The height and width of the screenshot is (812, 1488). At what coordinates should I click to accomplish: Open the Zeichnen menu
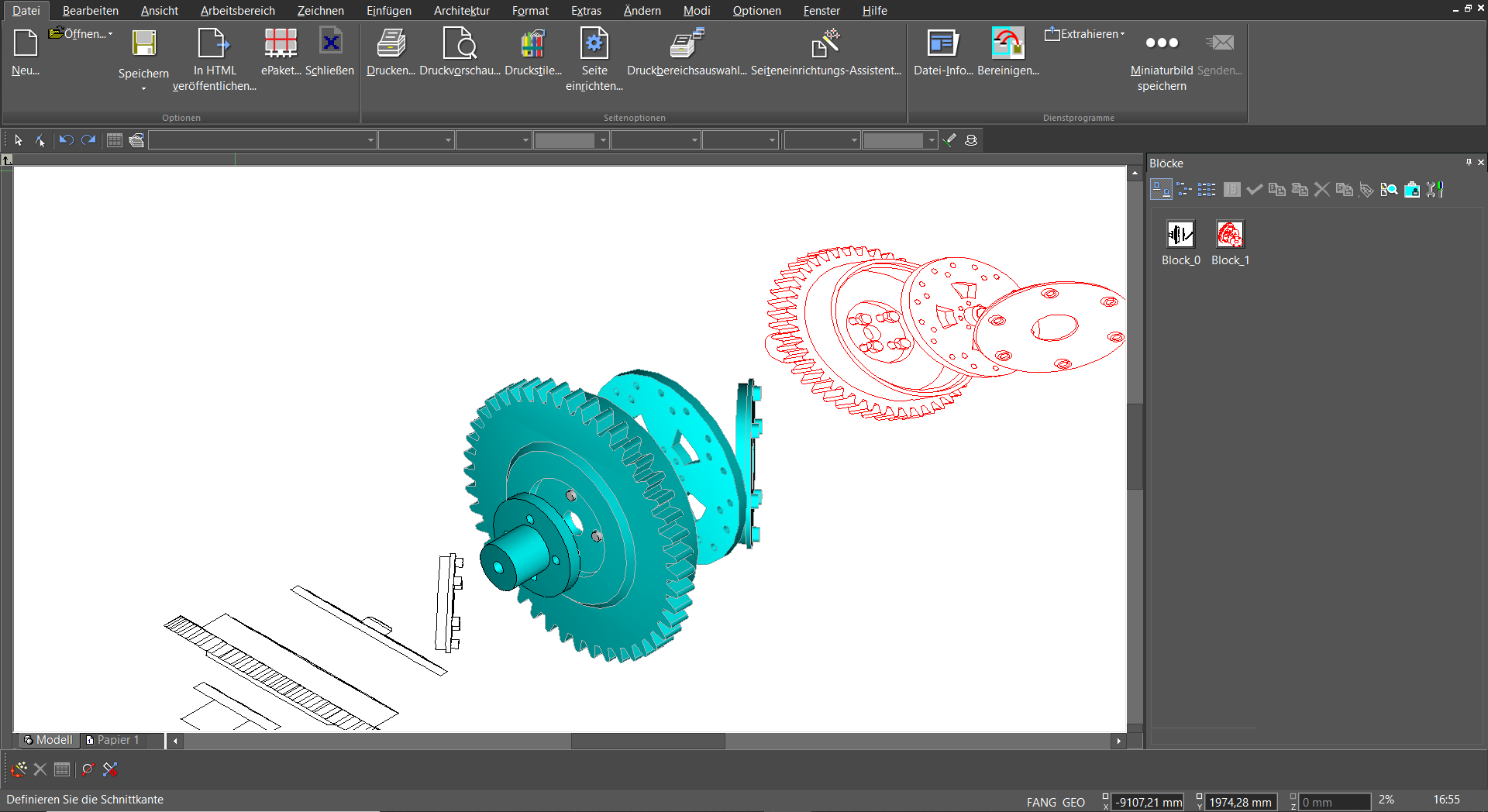click(x=320, y=11)
